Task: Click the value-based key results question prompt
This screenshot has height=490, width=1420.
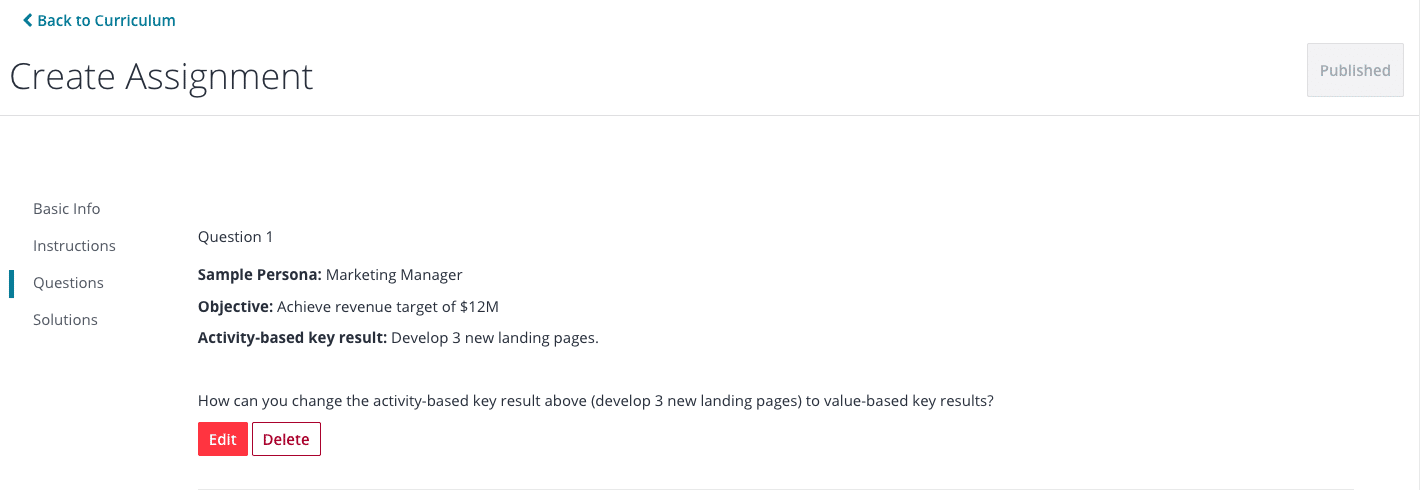Action: [x=596, y=401]
